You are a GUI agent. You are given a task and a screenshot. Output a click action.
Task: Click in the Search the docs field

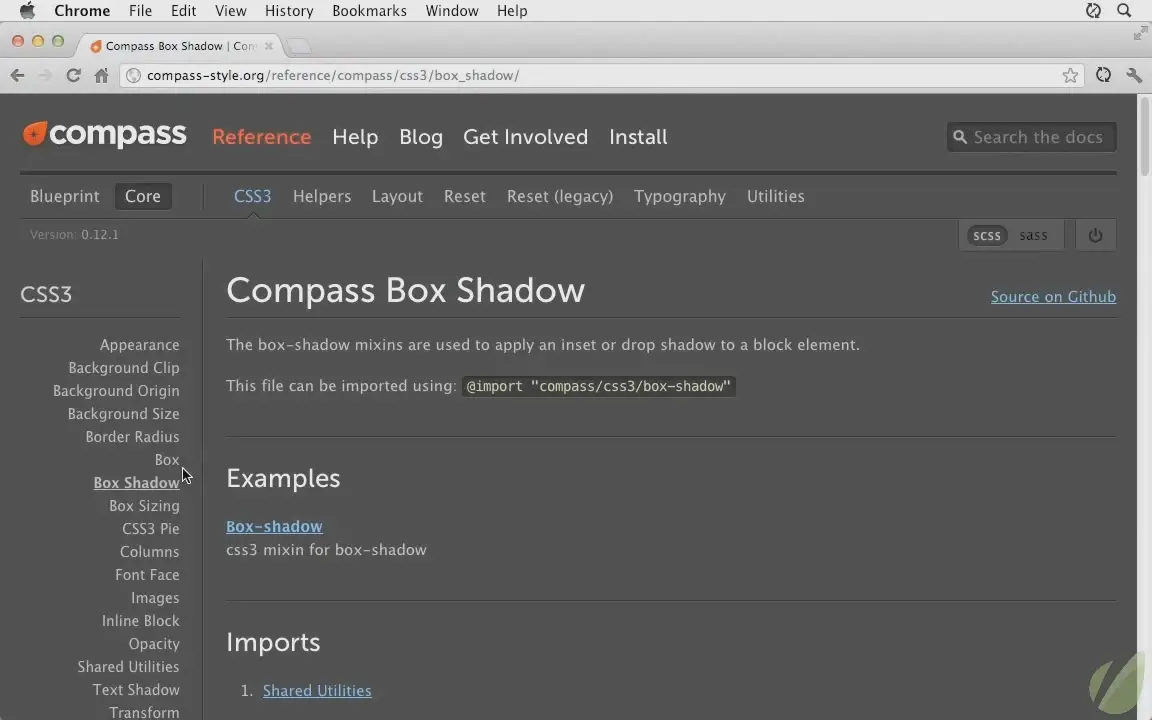[x=1032, y=137]
